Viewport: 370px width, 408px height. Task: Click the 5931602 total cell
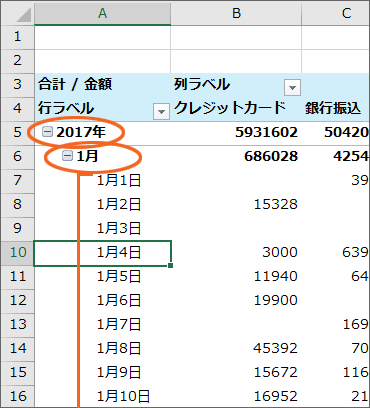click(236, 133)
